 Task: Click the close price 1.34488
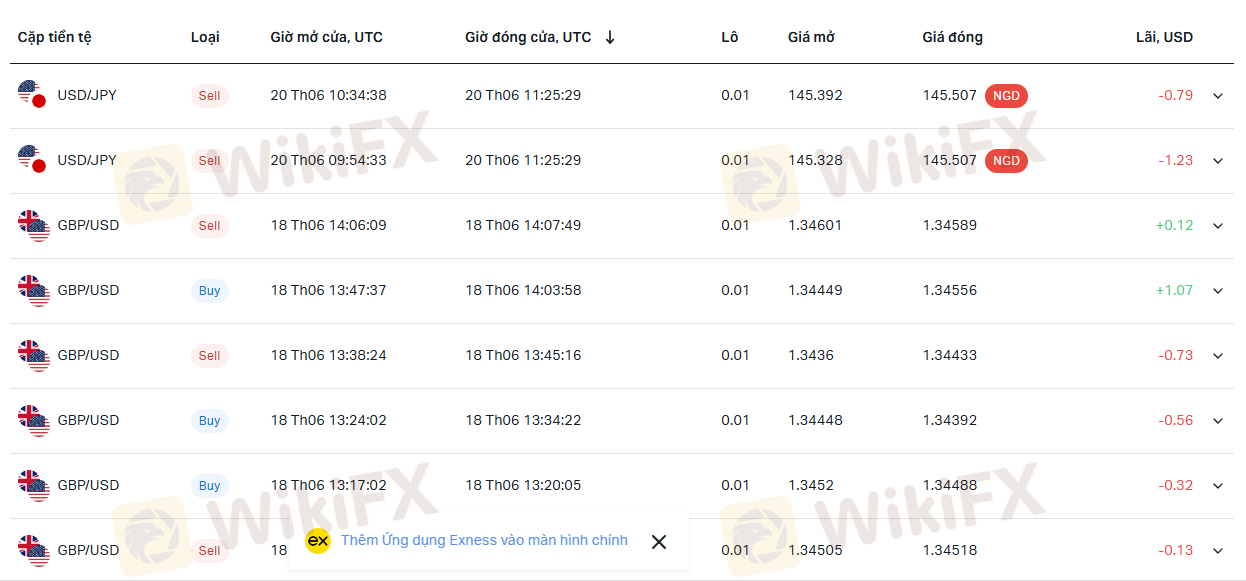950,485
